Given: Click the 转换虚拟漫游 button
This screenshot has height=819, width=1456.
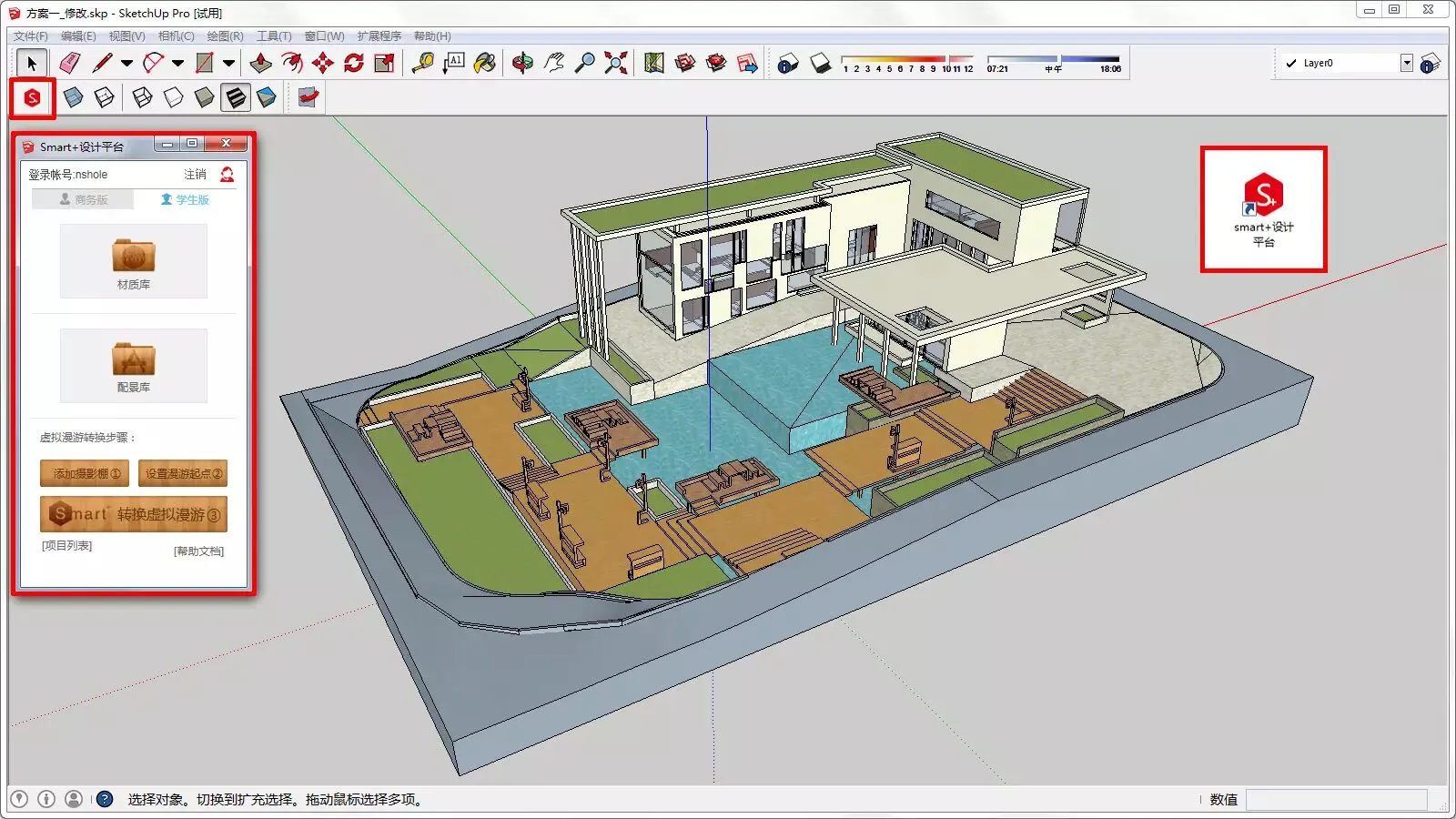Looking at the screenshot, I should [x=134, y=514].
